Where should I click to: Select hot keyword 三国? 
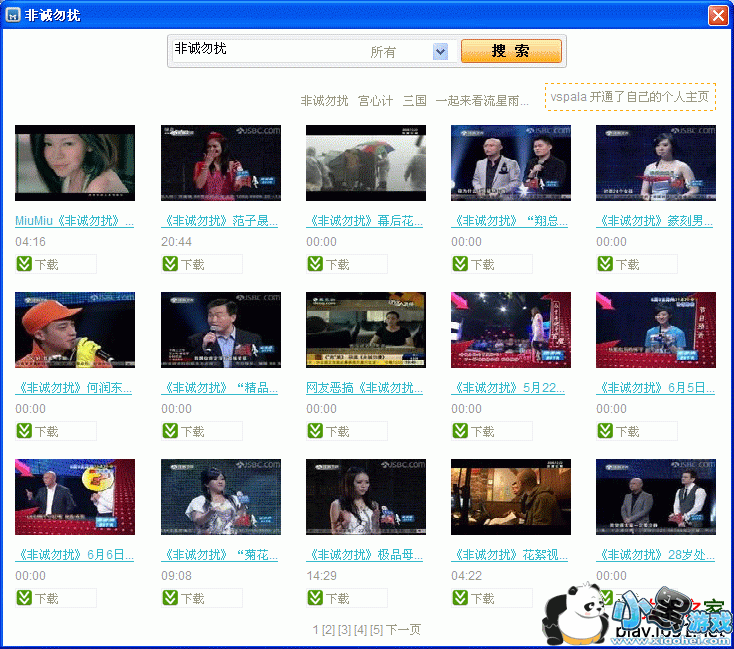415,101
